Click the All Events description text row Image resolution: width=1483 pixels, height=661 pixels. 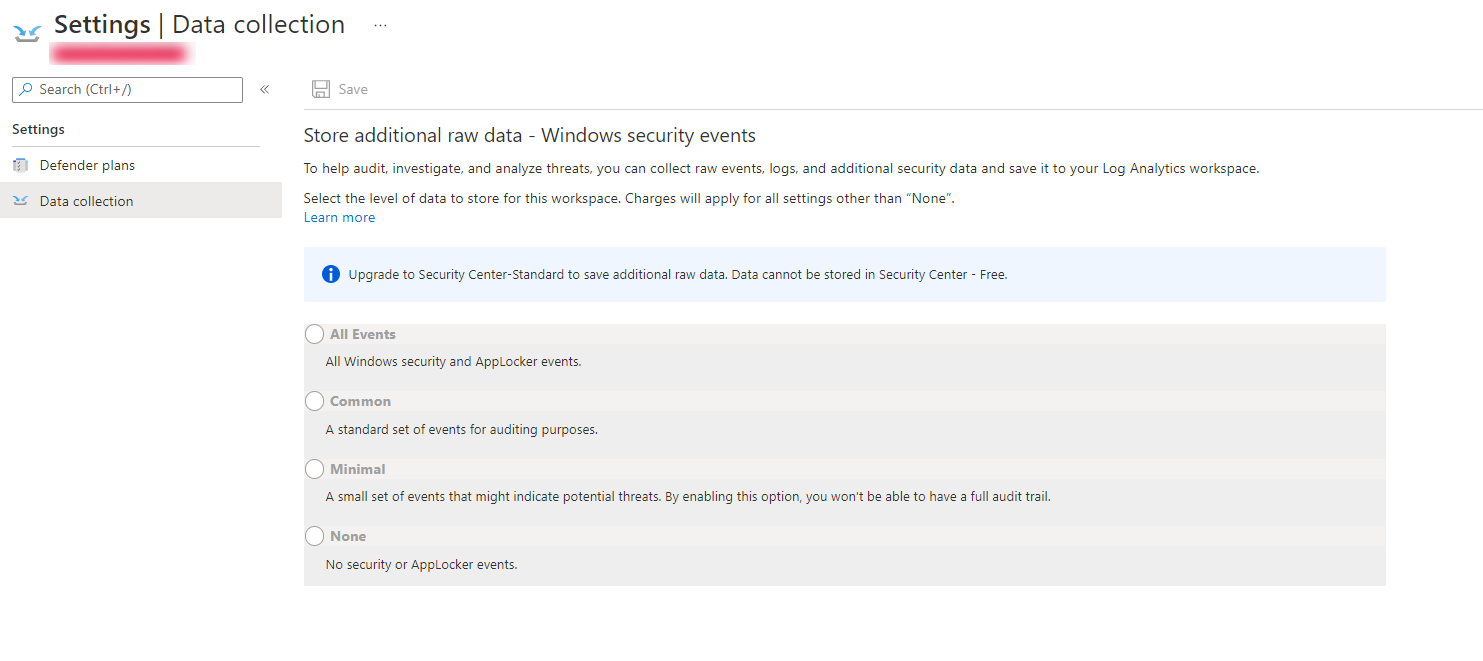point(845,361)
